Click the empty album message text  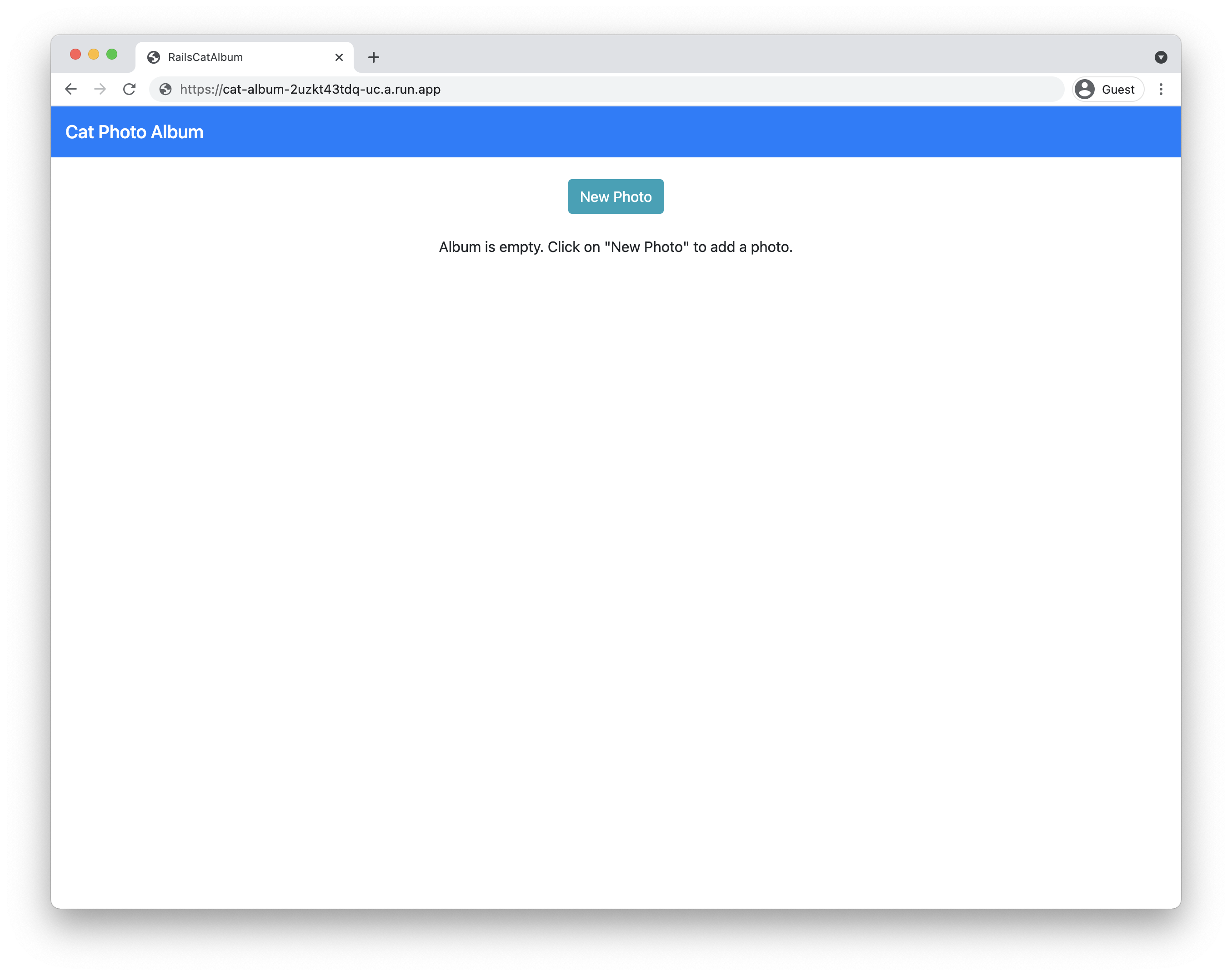[616, 246]
